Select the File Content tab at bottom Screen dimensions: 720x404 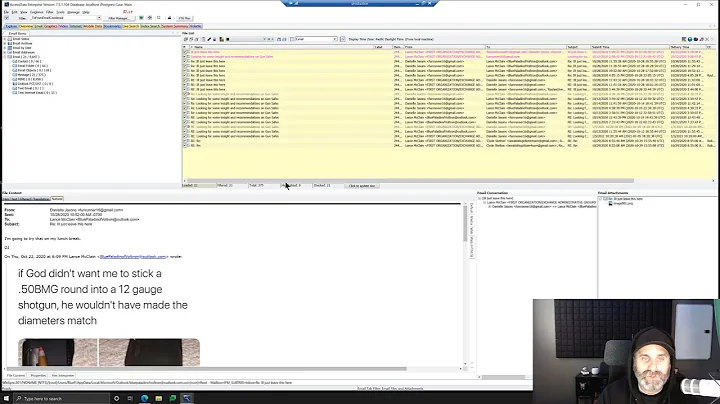16,376
